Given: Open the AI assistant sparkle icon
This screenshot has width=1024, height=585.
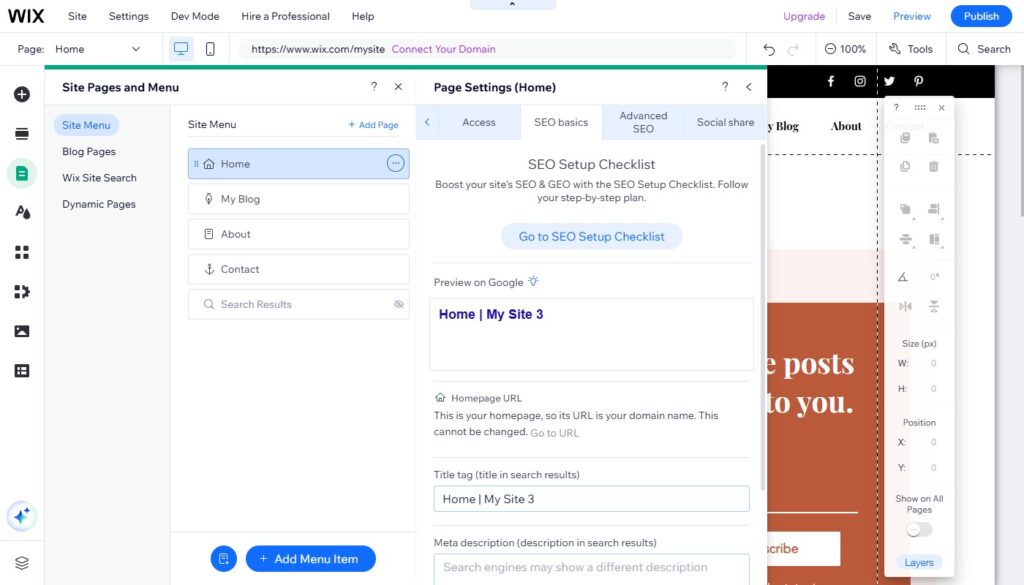Looking at the screenshot, I should click(22, 516).
